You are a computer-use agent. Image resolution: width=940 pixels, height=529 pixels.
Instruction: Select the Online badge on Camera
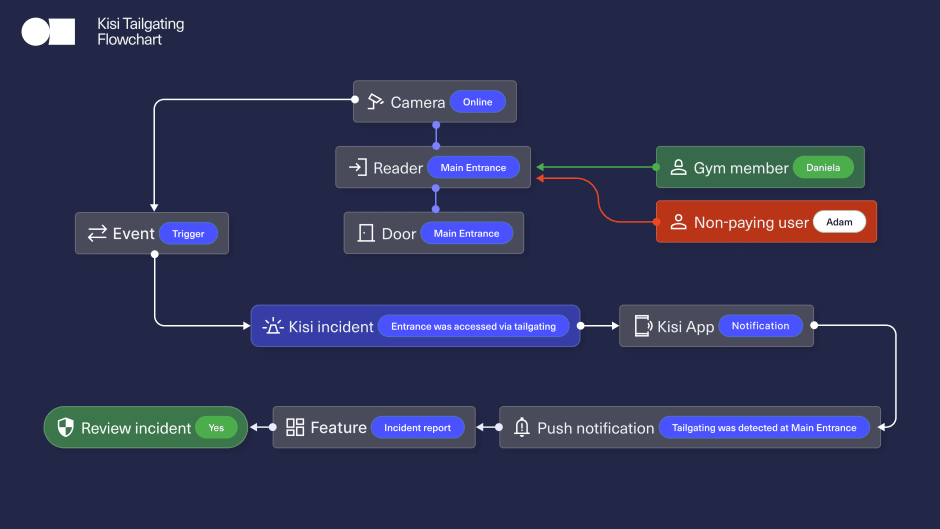(x=477, y=102)
